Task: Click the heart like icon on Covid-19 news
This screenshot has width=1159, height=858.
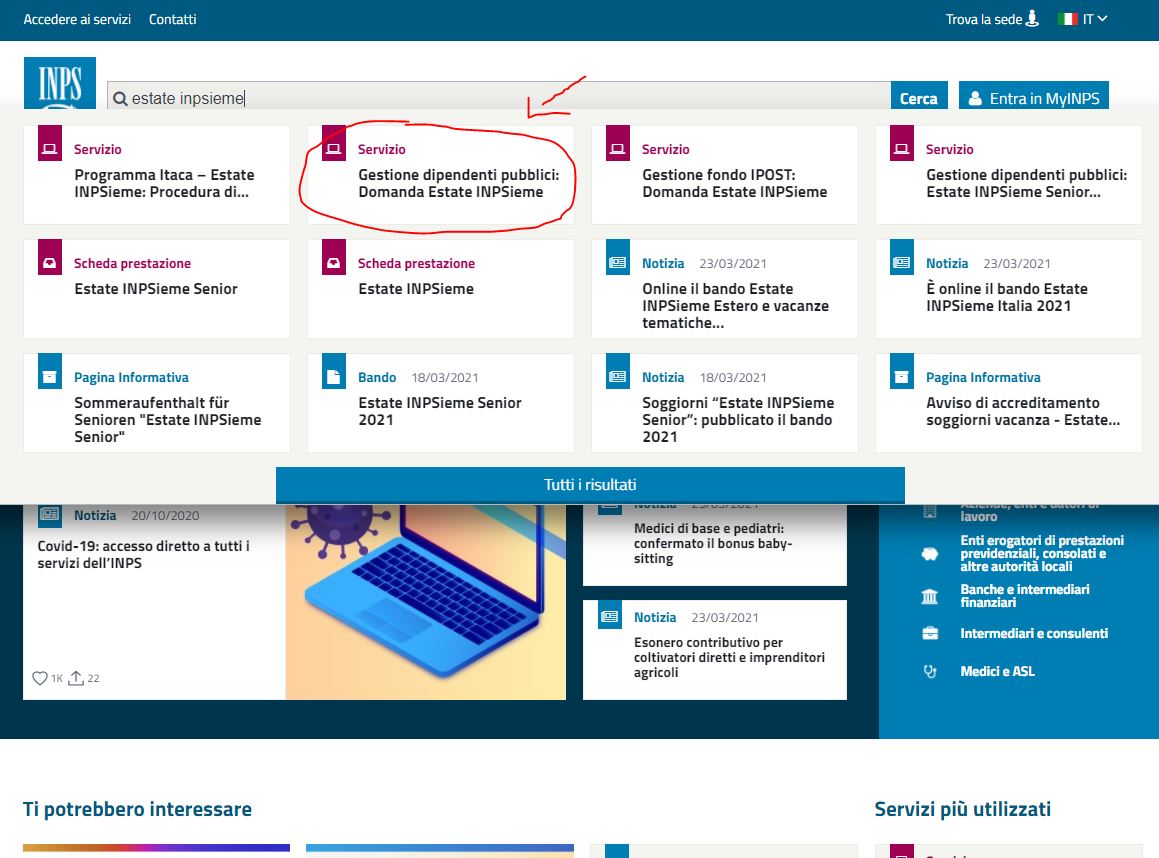Action: (x=40, y=678)
